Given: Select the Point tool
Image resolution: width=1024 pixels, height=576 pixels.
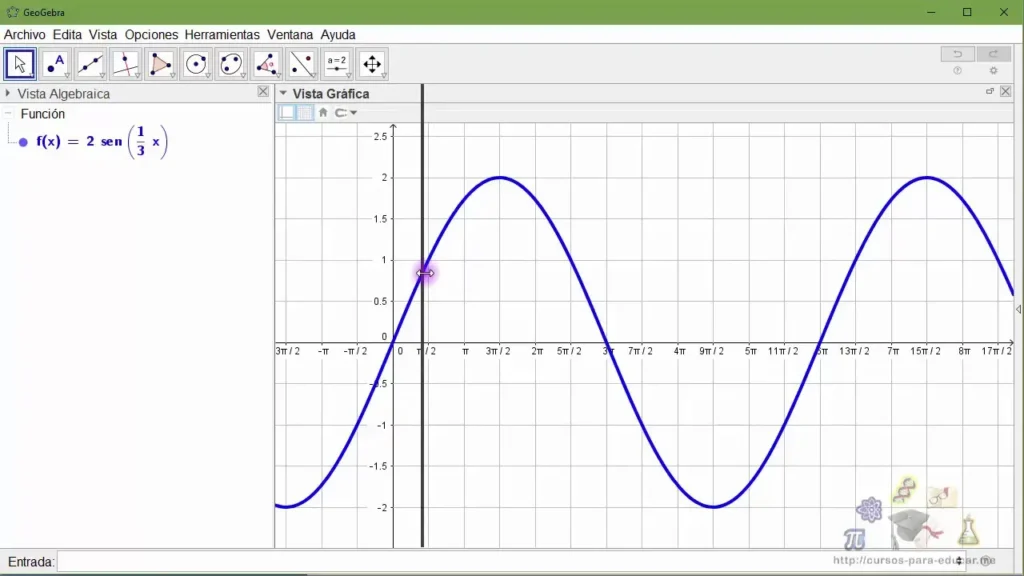Looking at the screenshot, I should pos(56,64).
